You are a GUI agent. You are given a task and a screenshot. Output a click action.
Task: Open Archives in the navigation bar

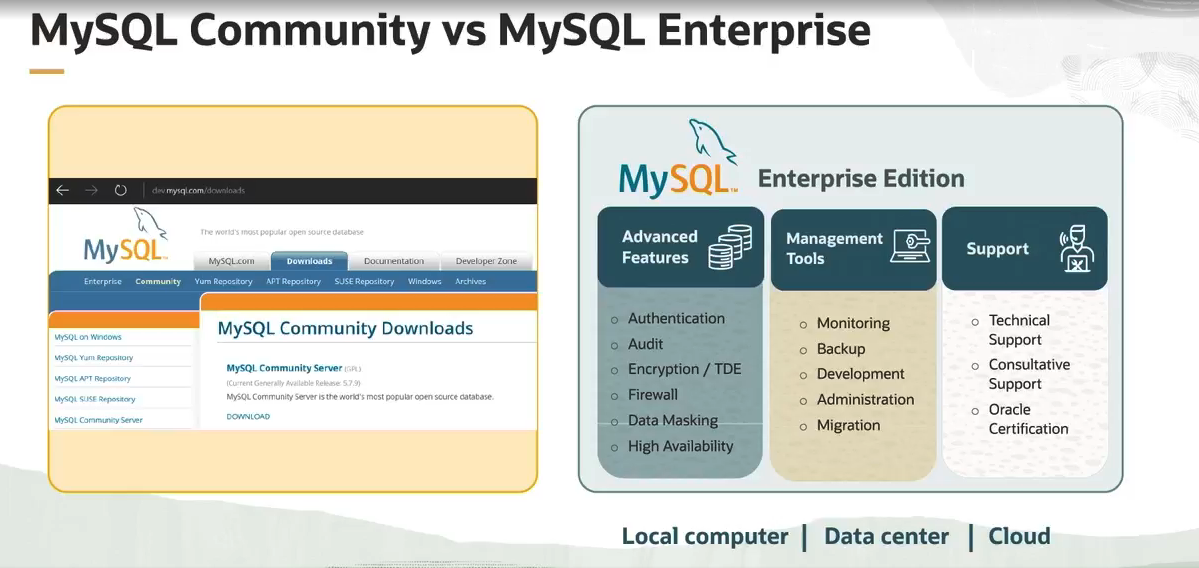pos(470,282)
